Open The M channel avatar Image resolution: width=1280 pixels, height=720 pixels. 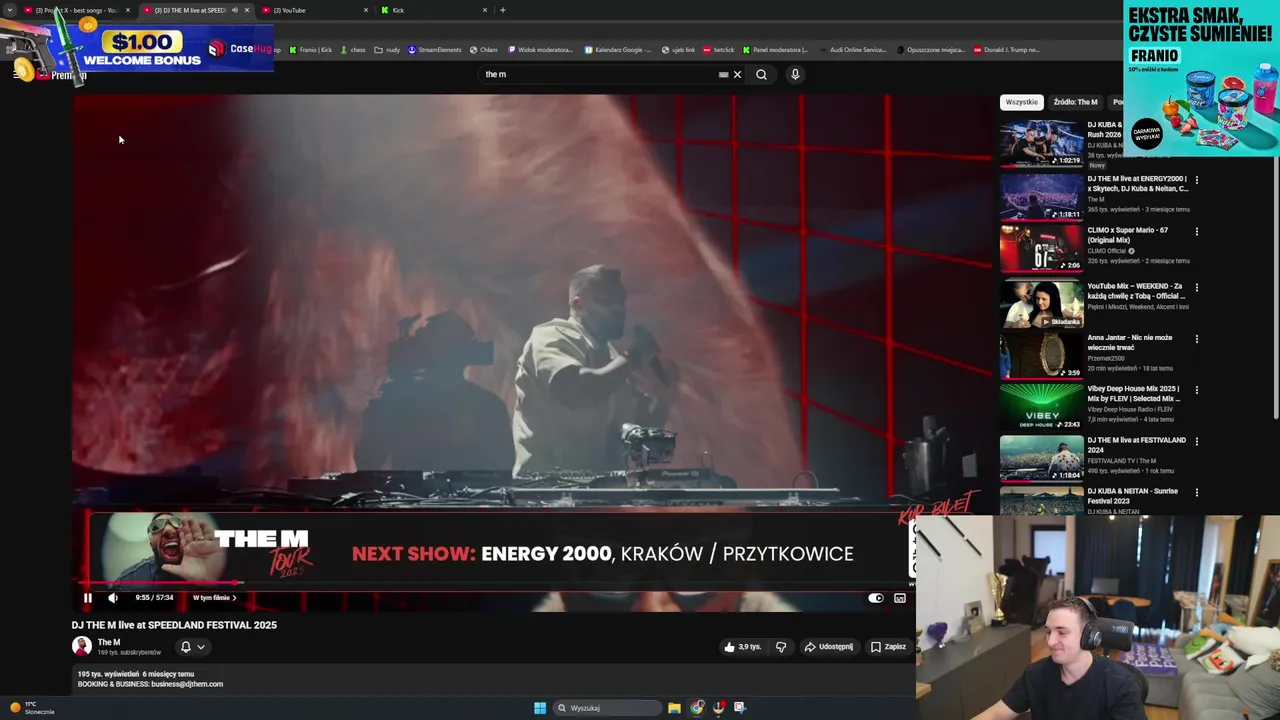tap(82, 646)
